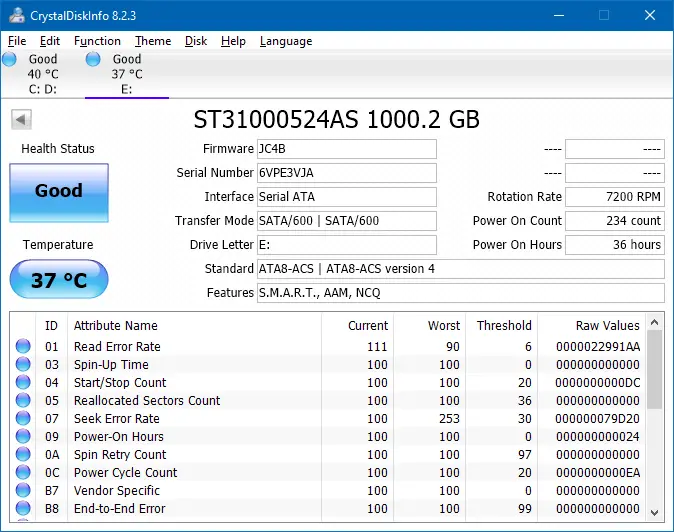Image resolution: width=674 pixels, height=532 pixels.
Task: Click the Worst value 253 for Seek Error Rate
Action: coord(449,419)
